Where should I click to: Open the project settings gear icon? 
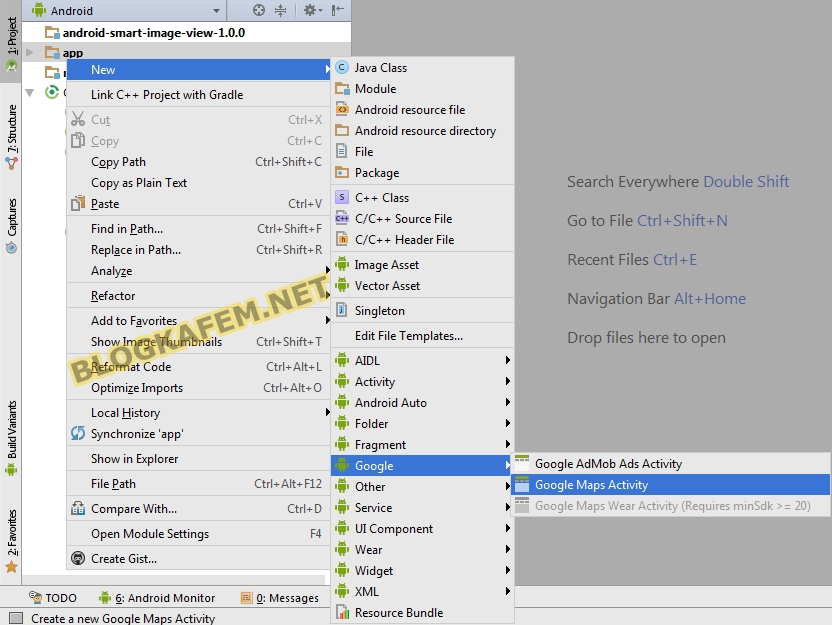tap(312, 10)
